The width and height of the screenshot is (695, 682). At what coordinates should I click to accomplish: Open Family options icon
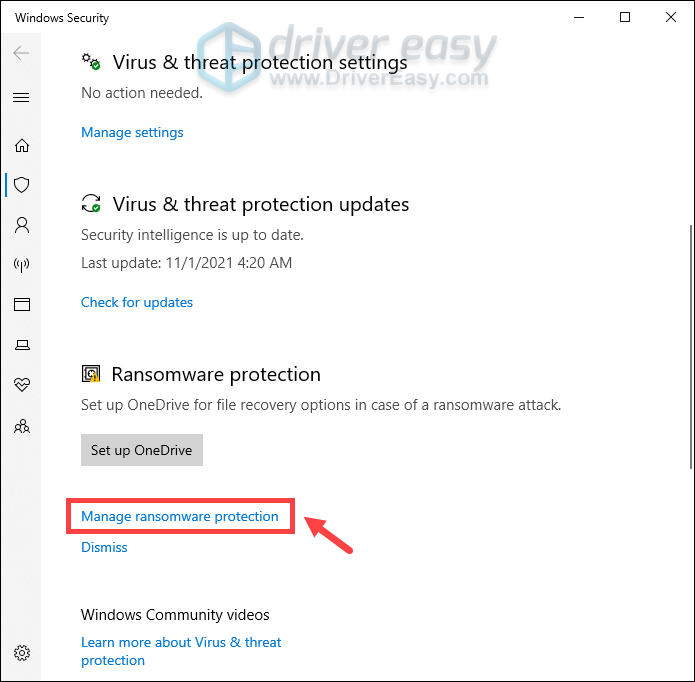coord(22,426)
